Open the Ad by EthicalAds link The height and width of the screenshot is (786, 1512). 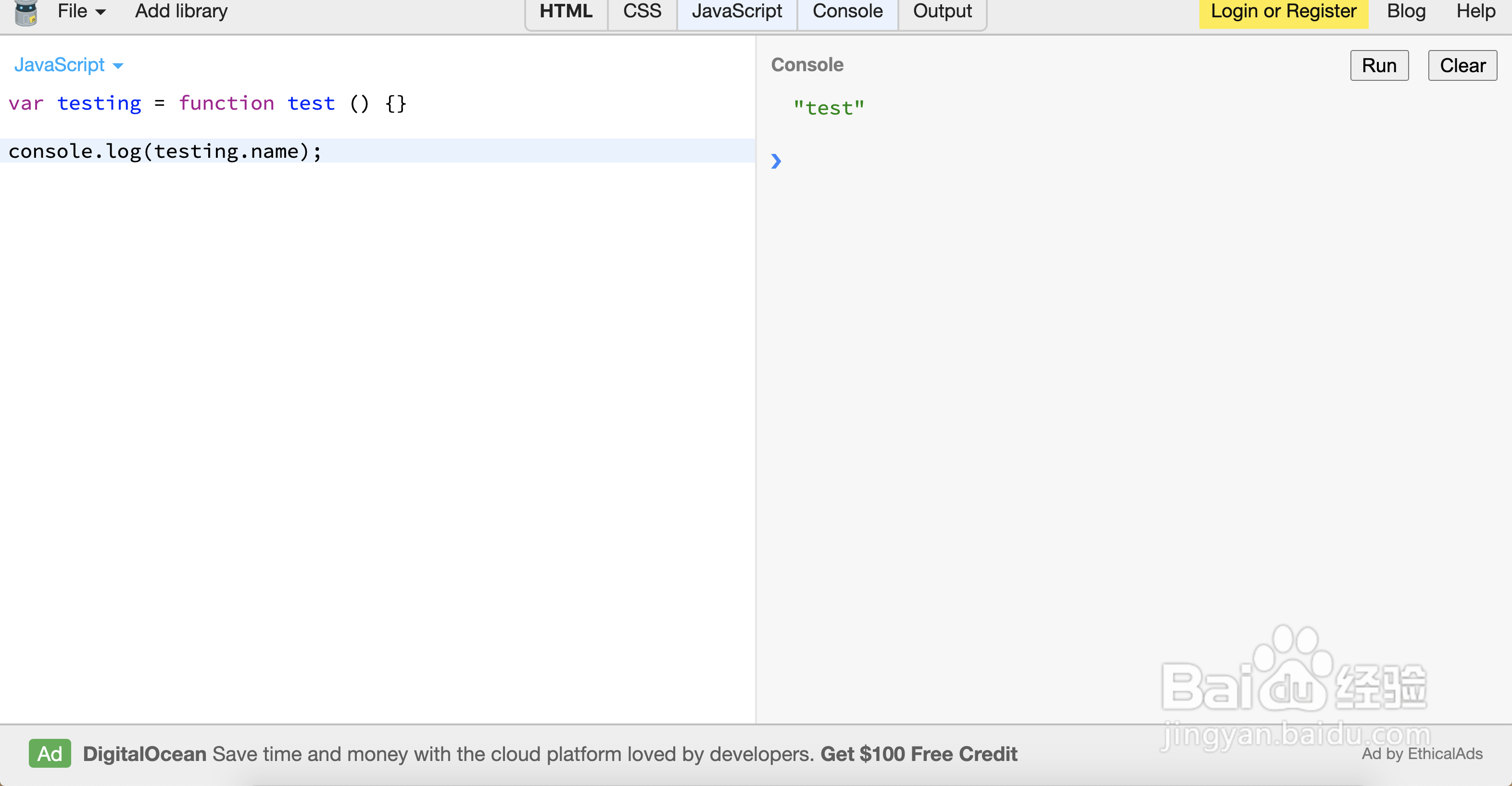(1422, 754)
